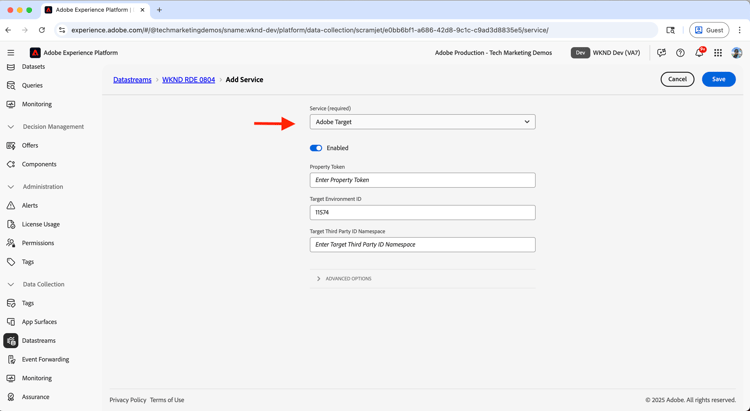This screenshot has width=750, height=411.
Task: Open the Event Forwarding icon
Action: coord(11,359)
